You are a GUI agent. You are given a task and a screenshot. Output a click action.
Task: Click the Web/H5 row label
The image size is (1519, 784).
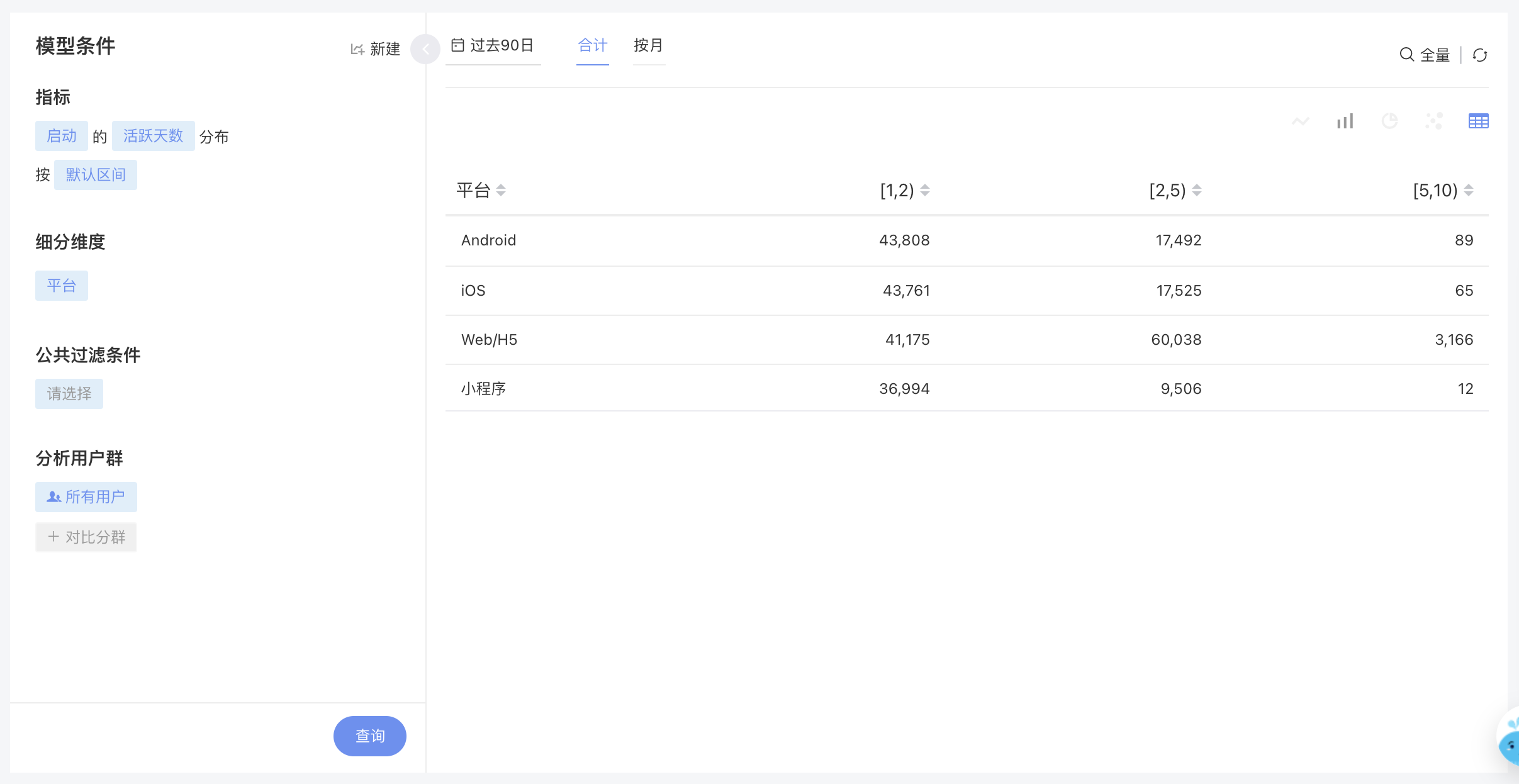point(489,340)
